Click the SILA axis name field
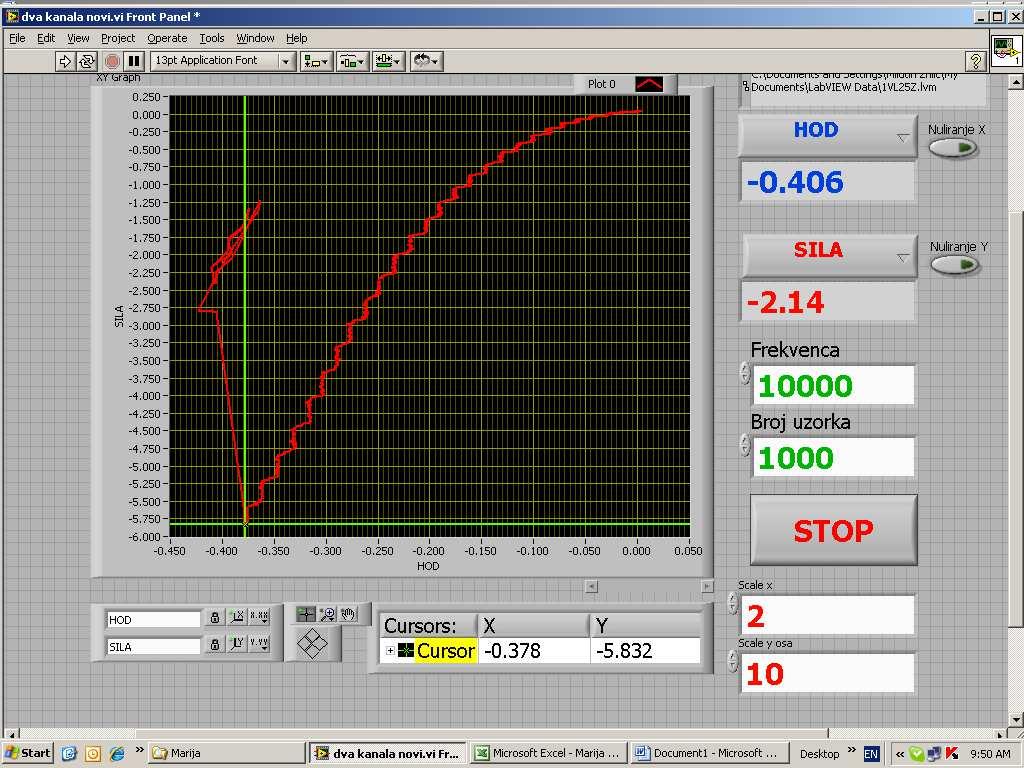 153,647
